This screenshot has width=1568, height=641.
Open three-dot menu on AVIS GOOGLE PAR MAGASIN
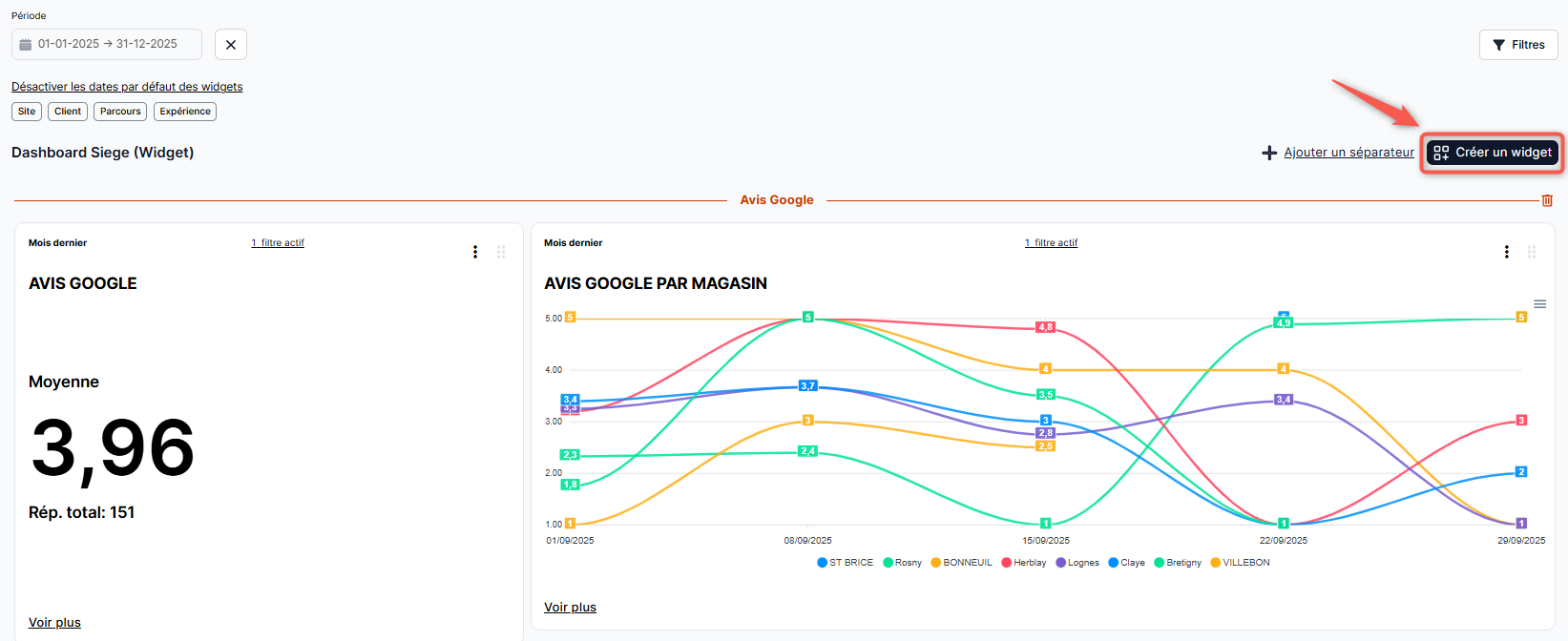(1507, 252)
